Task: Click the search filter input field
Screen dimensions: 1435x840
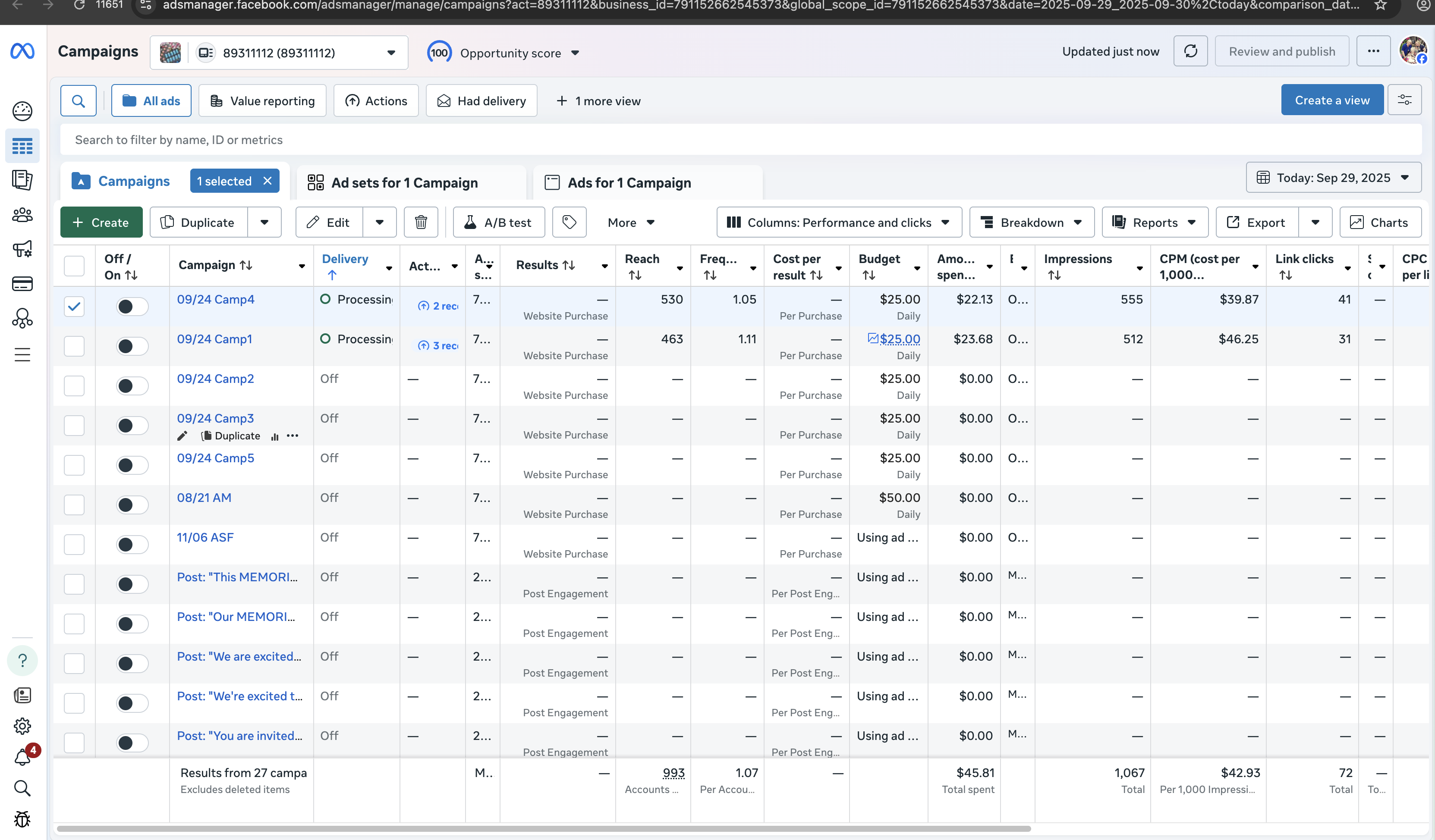Action: [740, 140]
